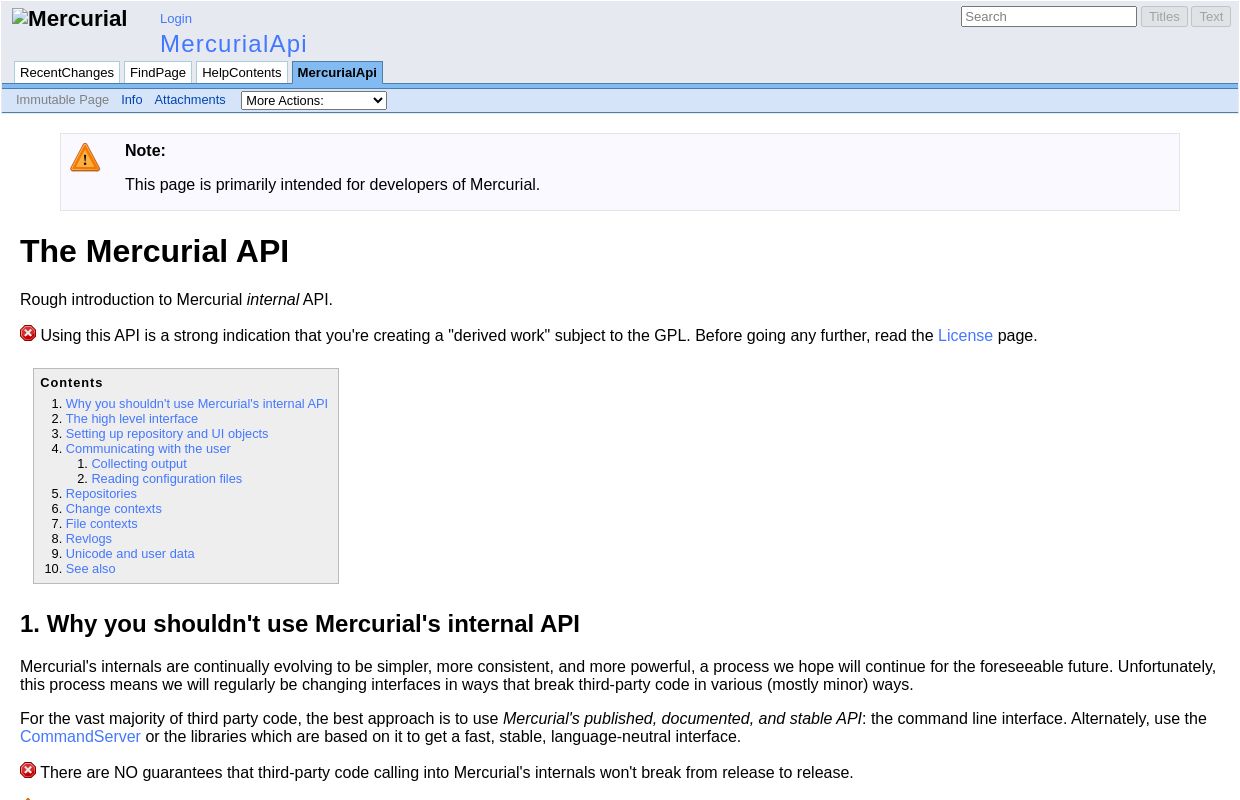Open the FindPage tab
1240x800 pixels.
158,72
